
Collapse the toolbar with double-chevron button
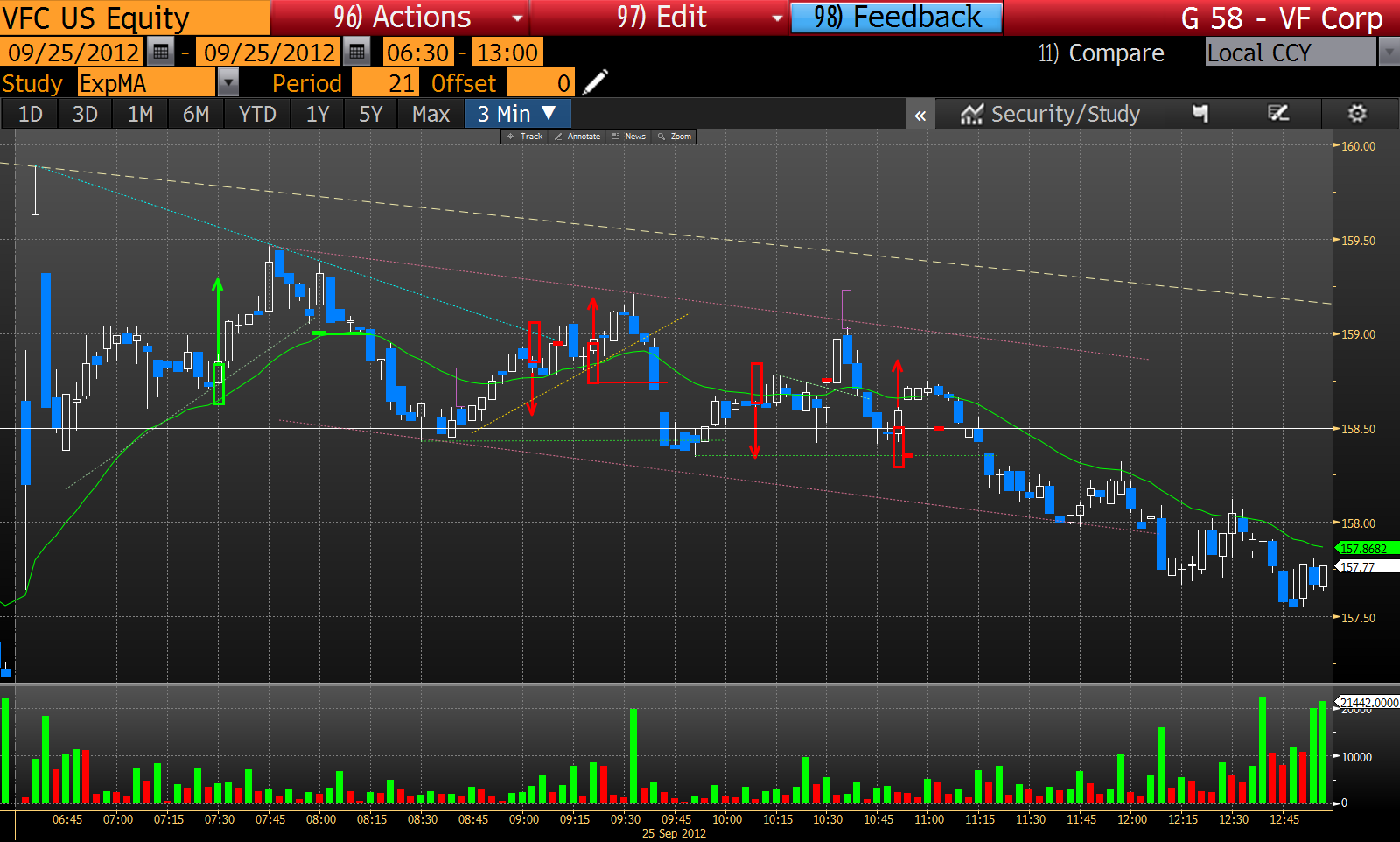[x=920, y=115]
